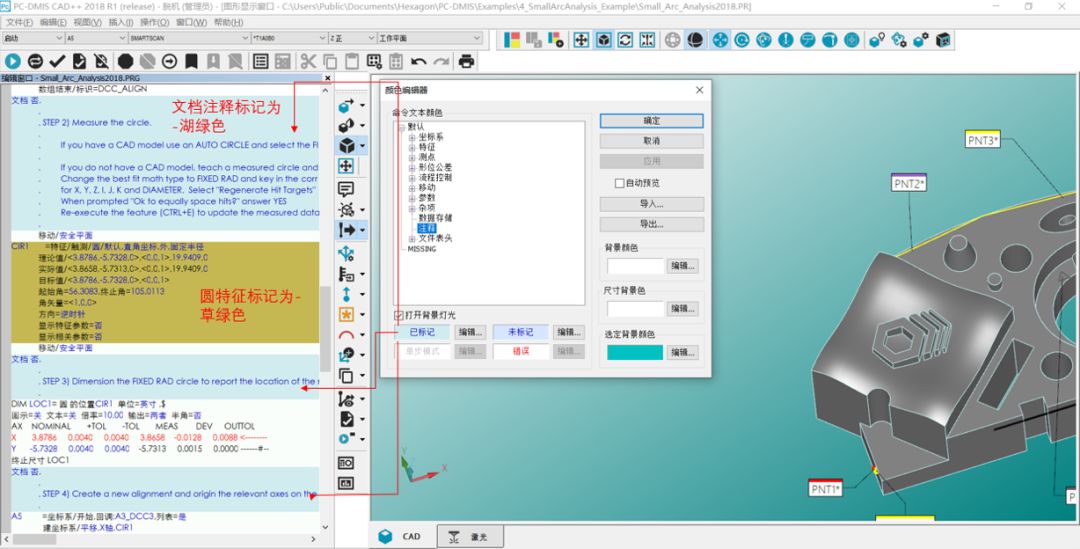Click the 导出... button

click(x=652, y=225)
